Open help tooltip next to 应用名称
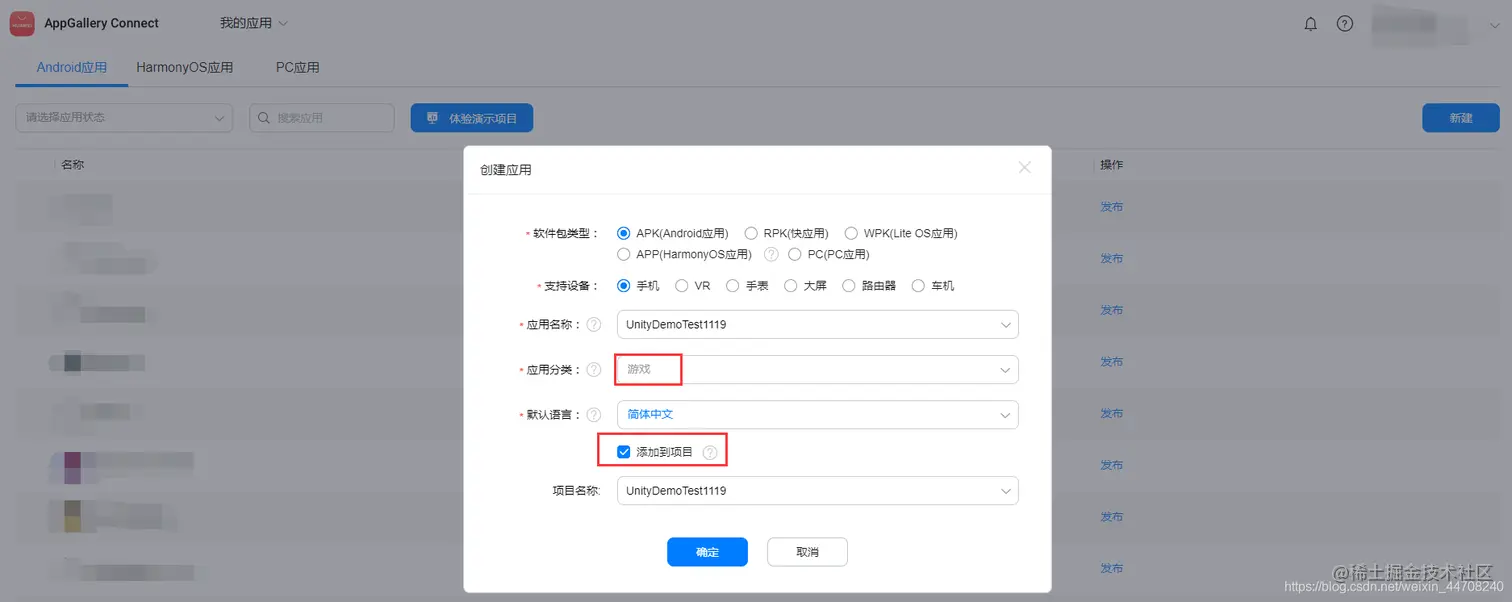The image size is (1512, 602). click(594, 324)
